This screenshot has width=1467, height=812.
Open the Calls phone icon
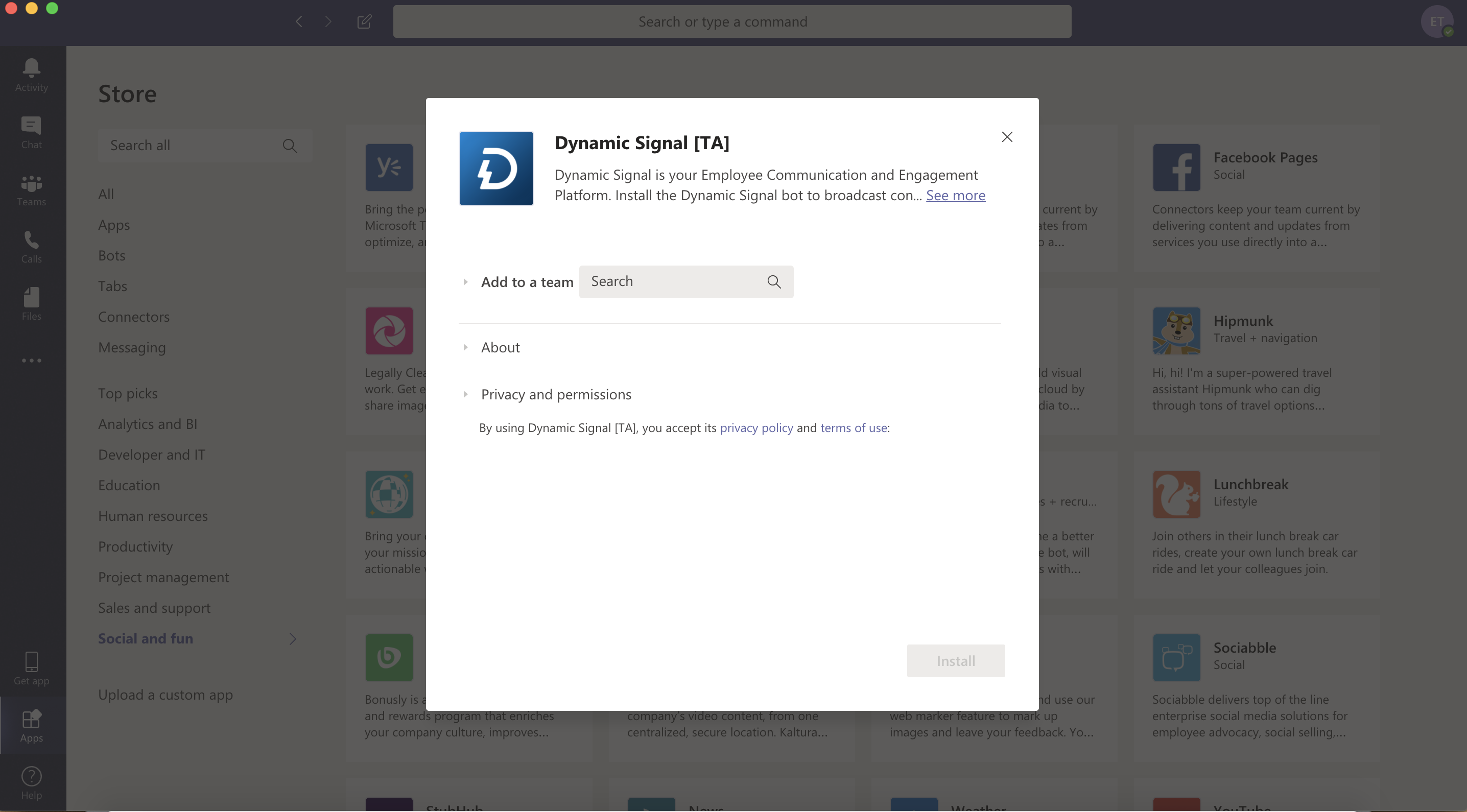click(x=31, y=240)
